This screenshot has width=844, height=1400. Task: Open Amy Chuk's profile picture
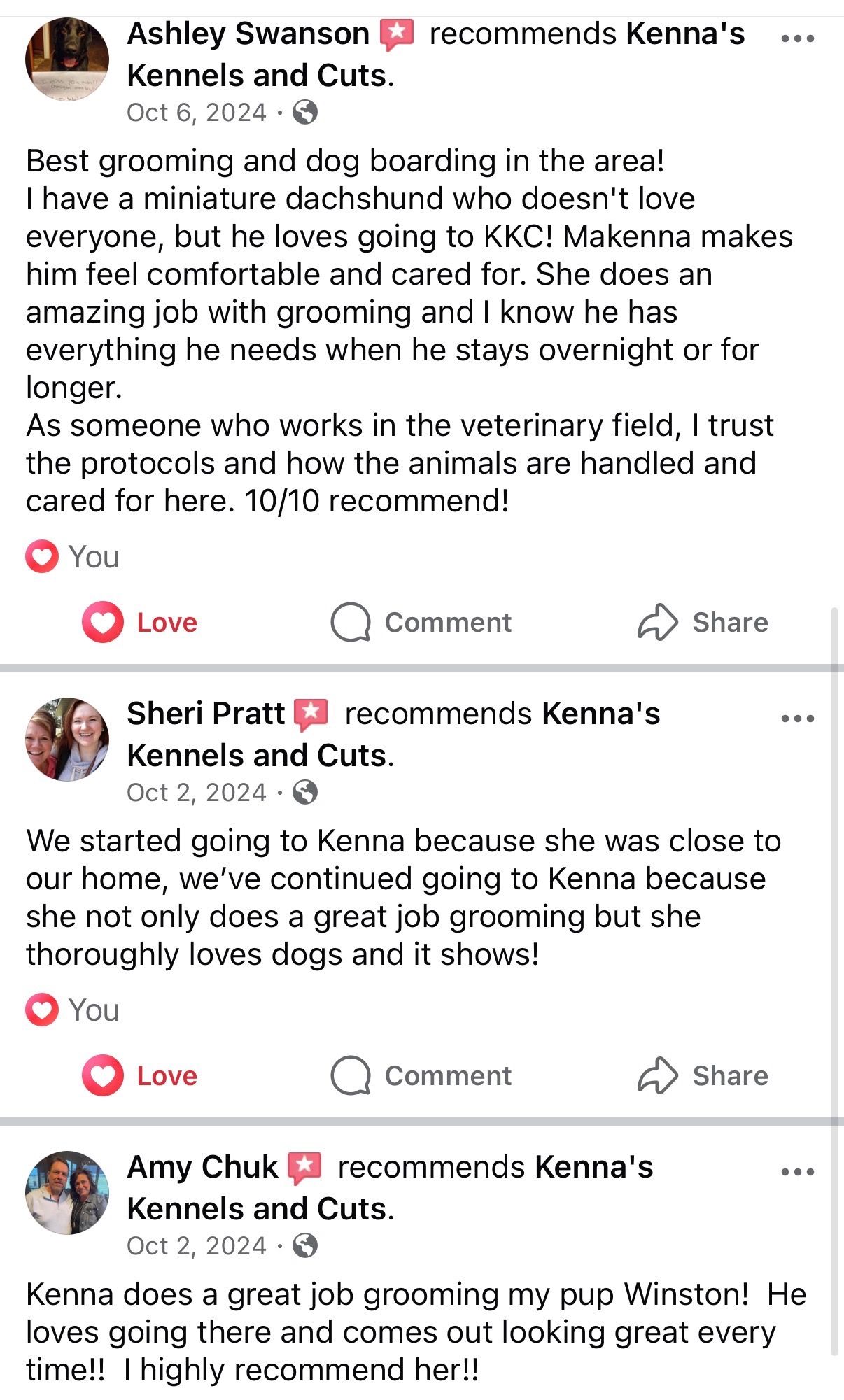[67, 1192]
